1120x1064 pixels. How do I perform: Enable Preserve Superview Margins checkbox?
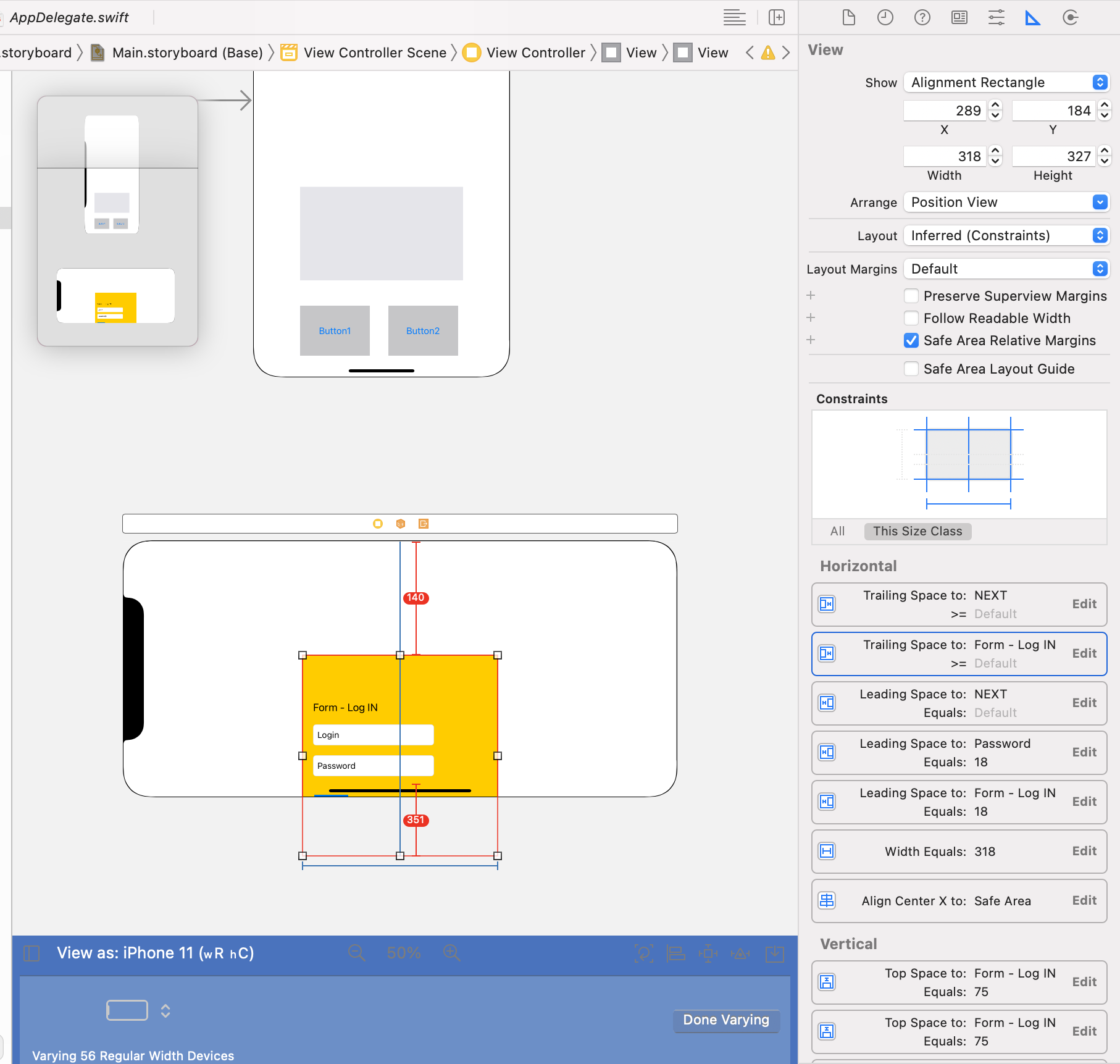tap(911, 296)
